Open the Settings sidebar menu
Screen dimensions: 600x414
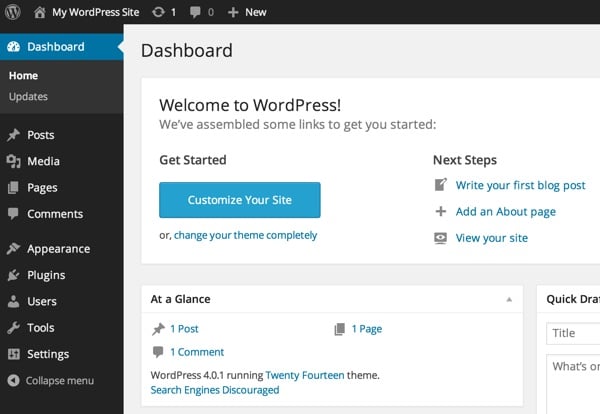[48, 354]
